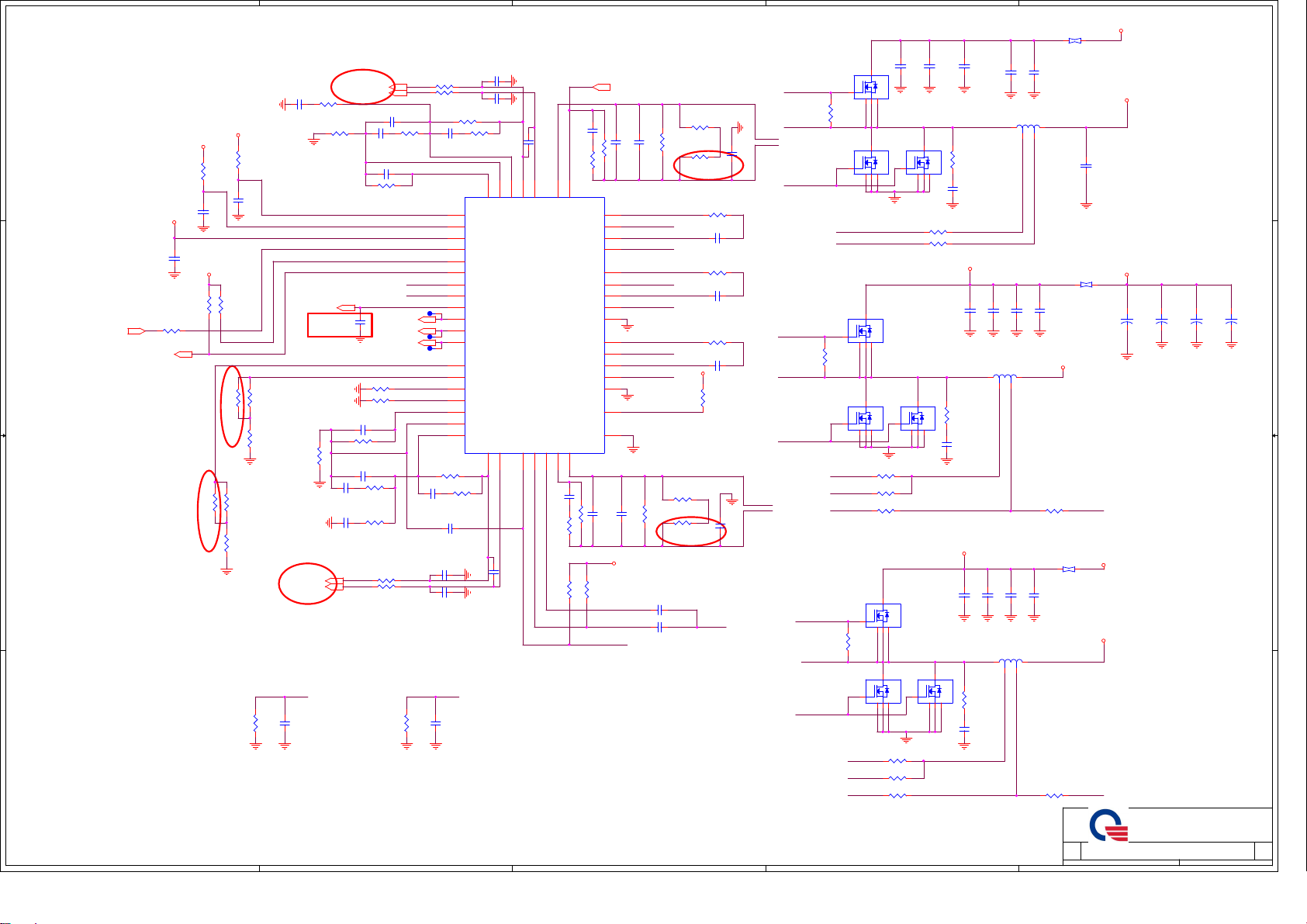This screenshot has width=1307, height=924.
Task: Select the middle inductor coil symbol
Action: tap(1004, 377)
